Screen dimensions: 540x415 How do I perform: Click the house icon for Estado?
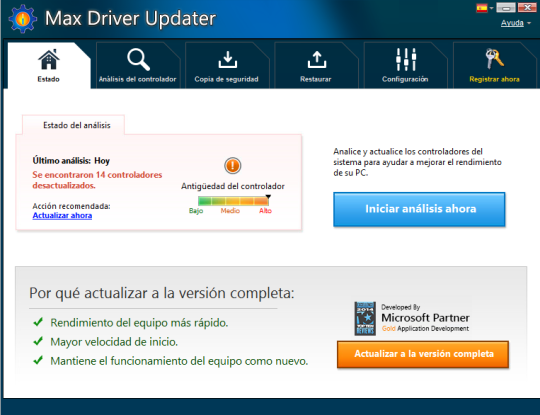point(49,60)
